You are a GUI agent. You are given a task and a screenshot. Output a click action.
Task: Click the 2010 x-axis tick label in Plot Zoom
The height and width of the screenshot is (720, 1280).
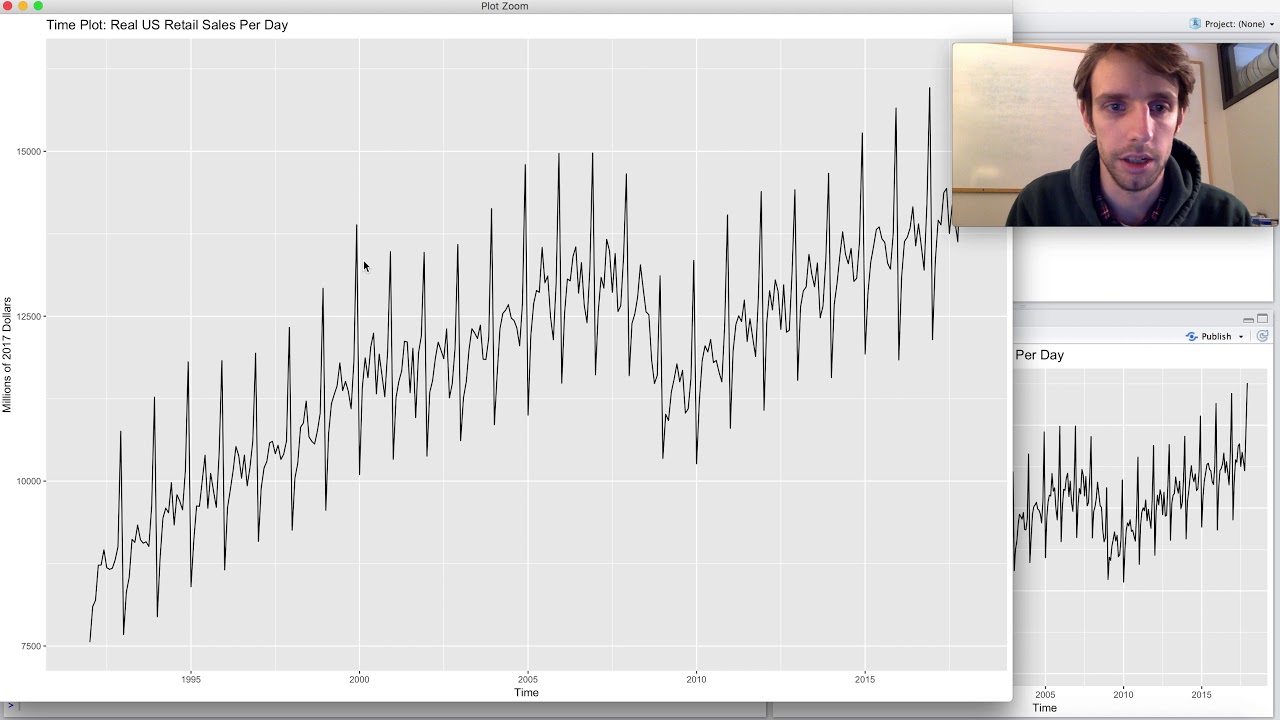[x=696, y=679]
